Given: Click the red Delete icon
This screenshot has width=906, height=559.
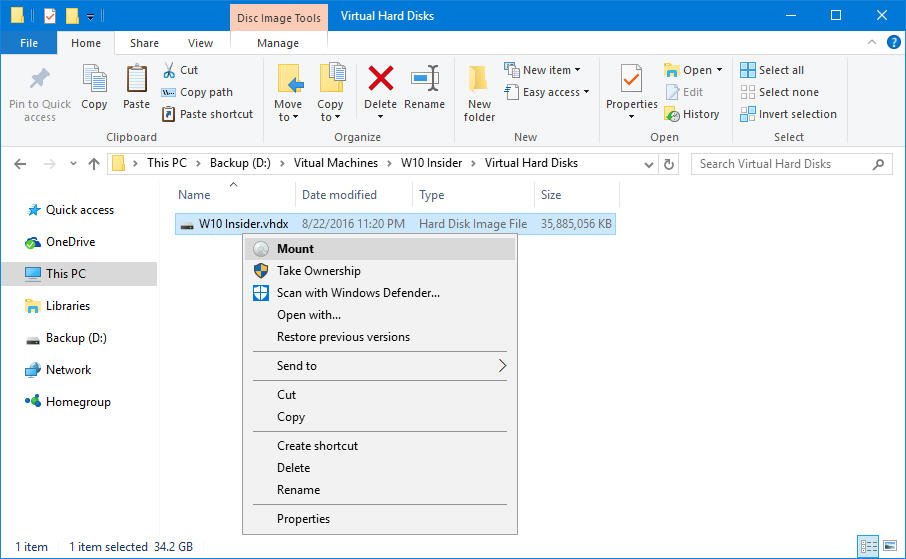Looking at the screenshot, I should click(381, 78).
